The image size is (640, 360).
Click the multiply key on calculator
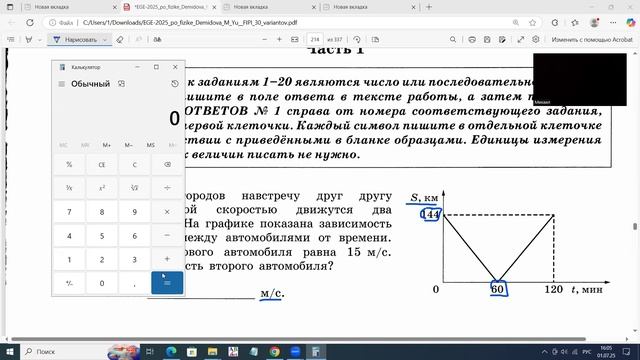click(x=167, y=211)
